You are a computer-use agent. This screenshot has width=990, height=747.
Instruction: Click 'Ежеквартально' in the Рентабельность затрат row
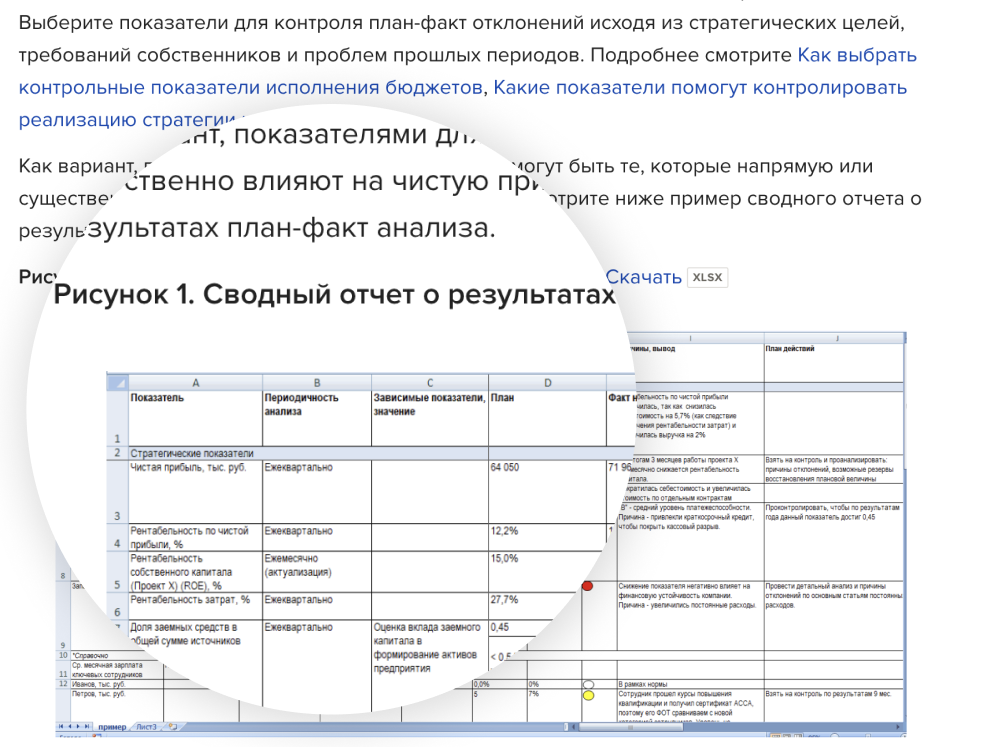(317, 606)
